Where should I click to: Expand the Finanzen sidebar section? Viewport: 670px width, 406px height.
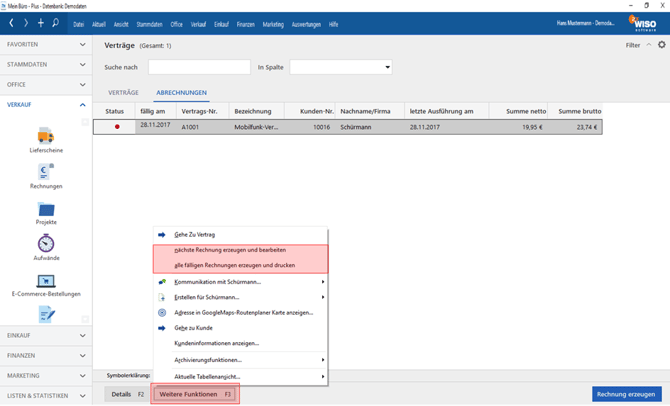click(45, 355)
